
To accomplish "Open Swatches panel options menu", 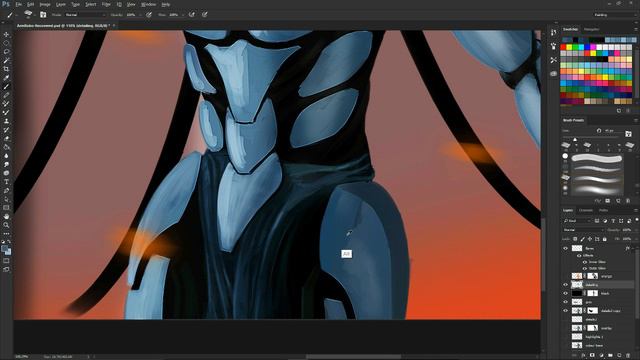I will pos(636,29).
